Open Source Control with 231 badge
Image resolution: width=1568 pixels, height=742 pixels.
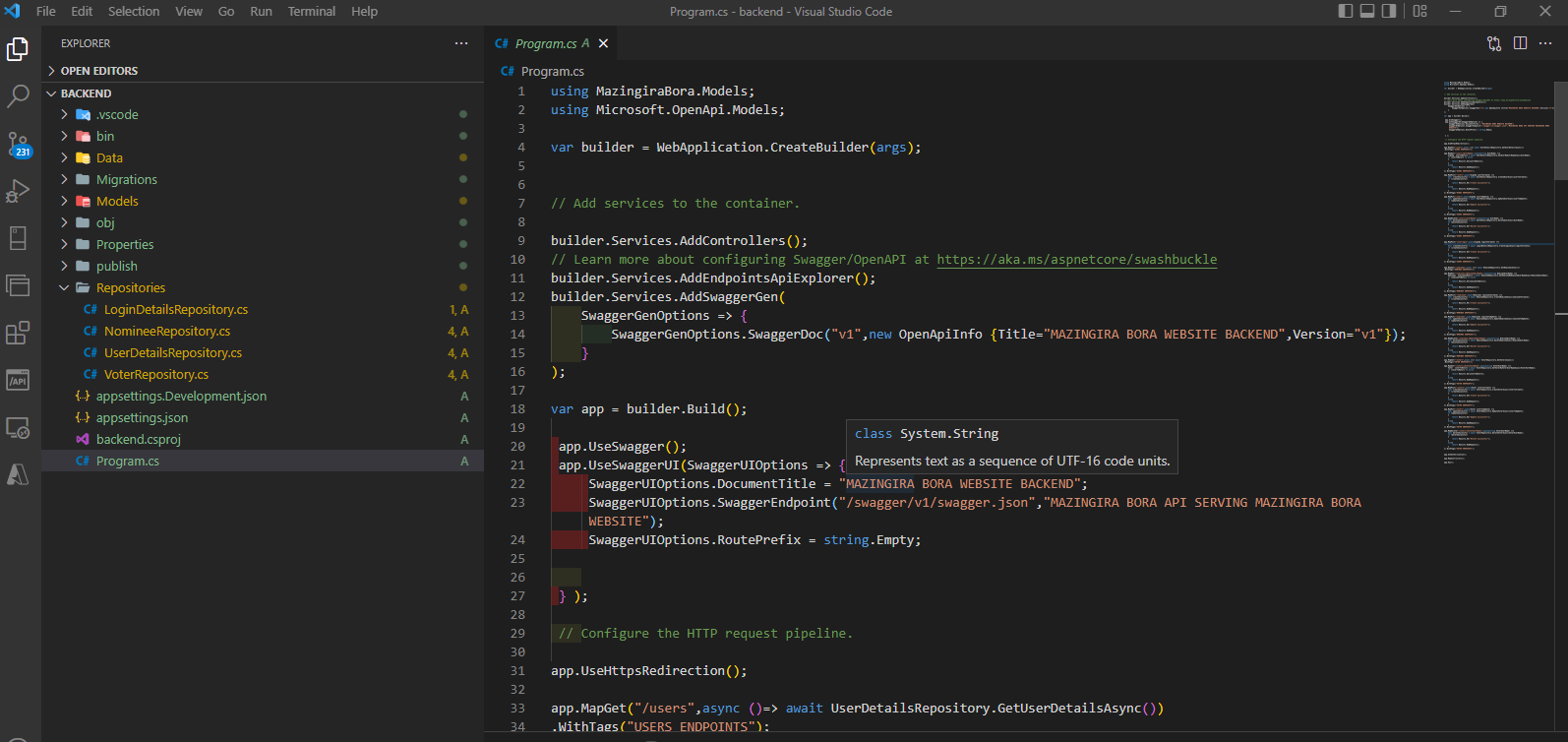(x=18, y=144)
